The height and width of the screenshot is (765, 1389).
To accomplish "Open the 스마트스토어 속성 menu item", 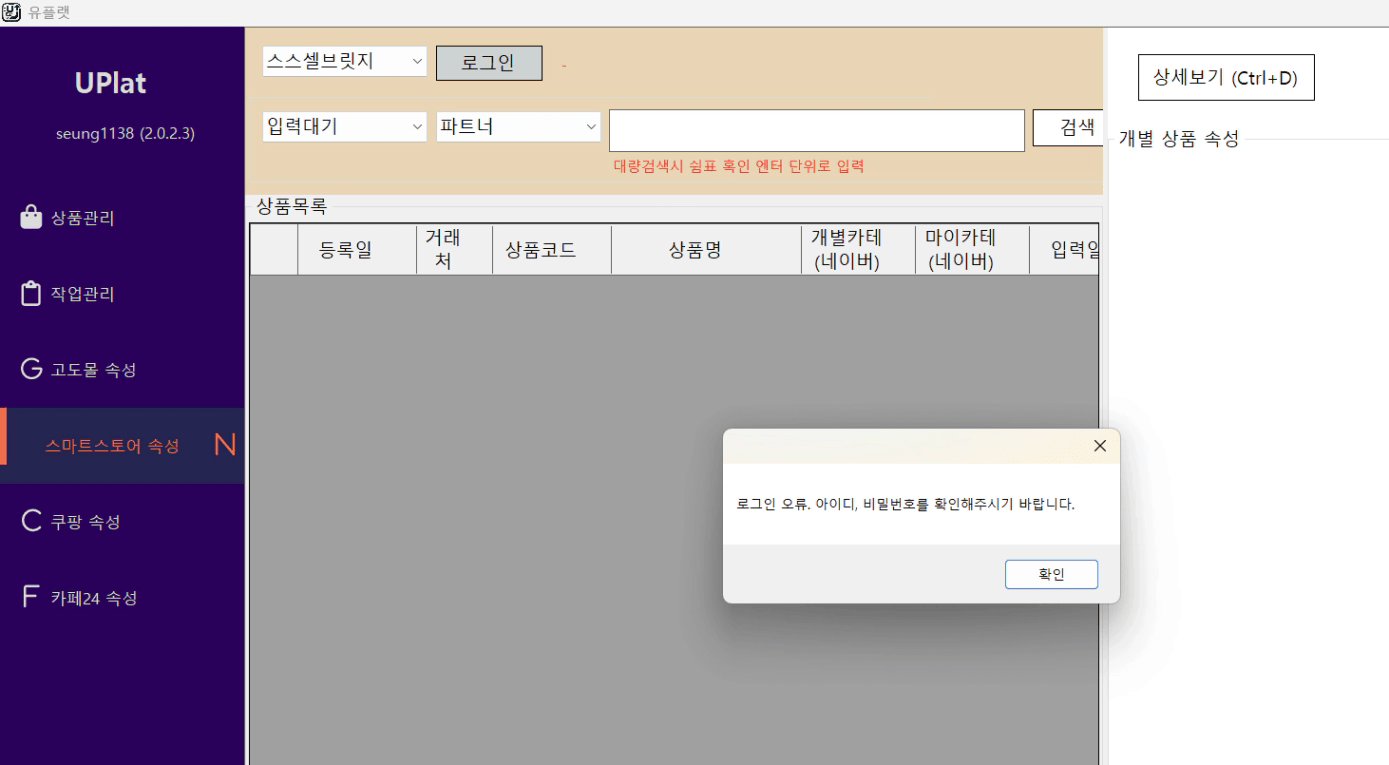I will point(112,446).
